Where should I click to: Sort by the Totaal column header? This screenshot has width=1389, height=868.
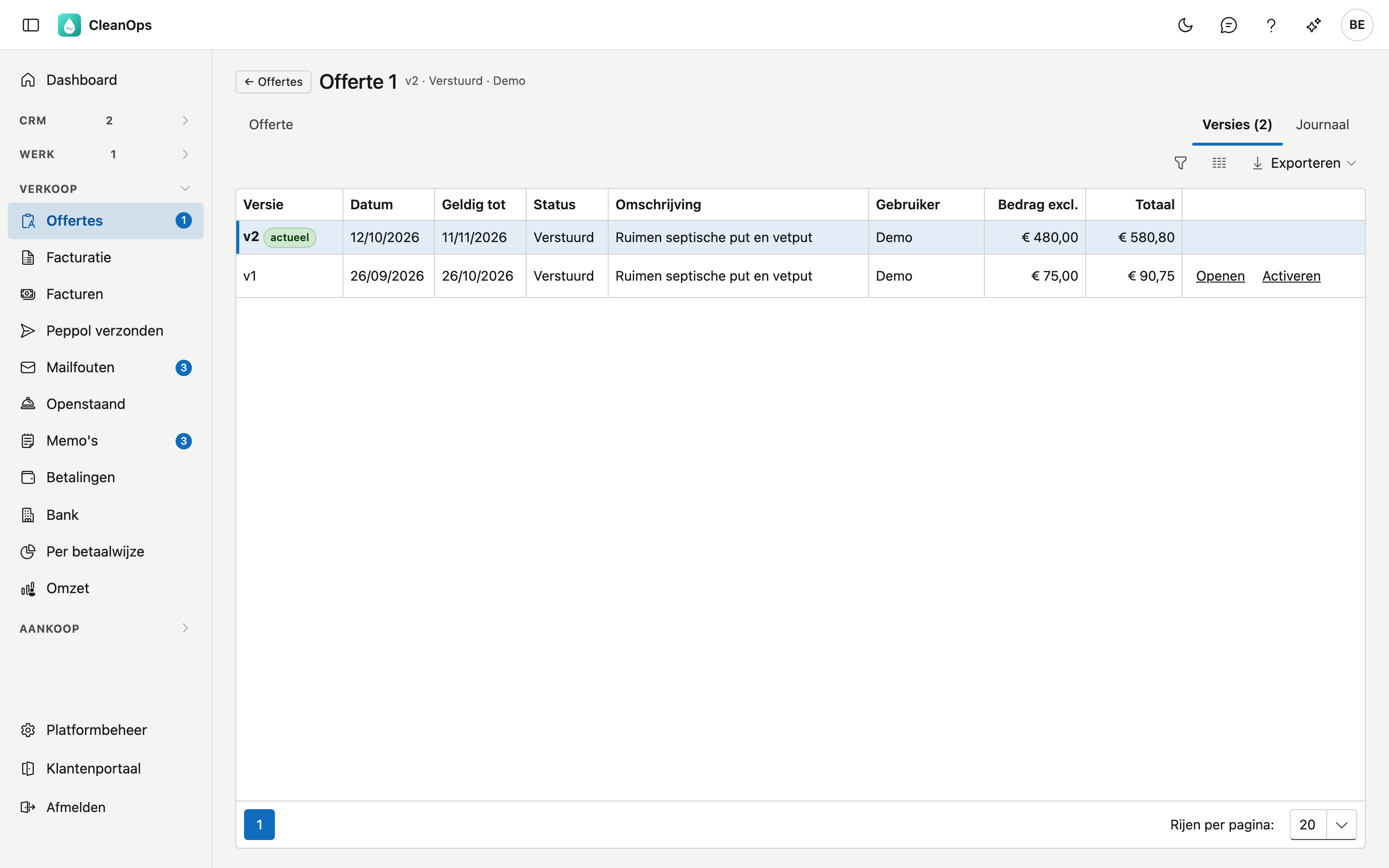click(1133, 204)
